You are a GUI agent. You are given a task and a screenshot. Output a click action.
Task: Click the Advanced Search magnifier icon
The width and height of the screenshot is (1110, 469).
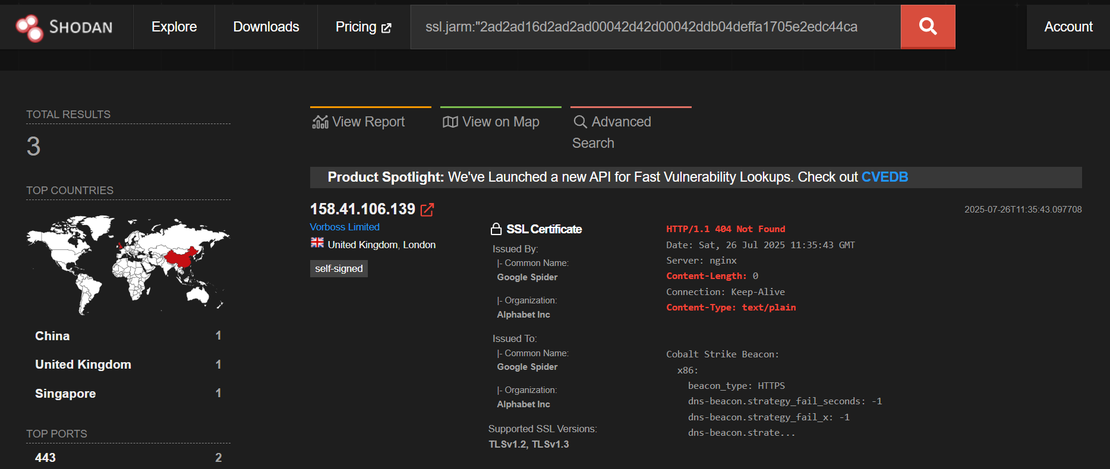click(x=580, y=122)
